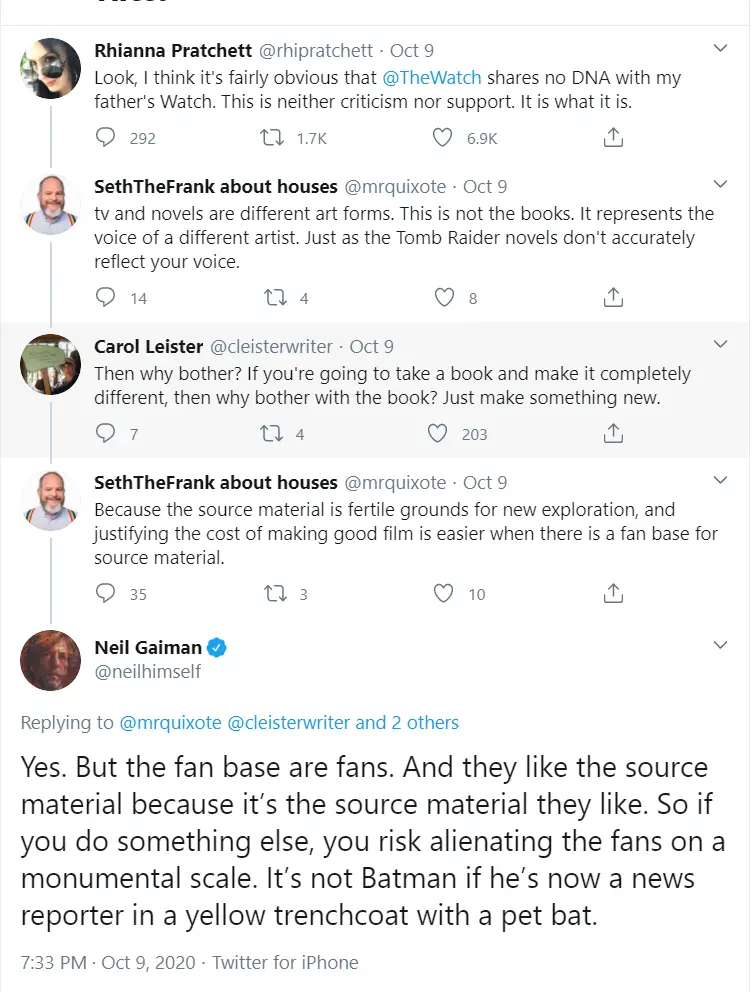Expand options menu for Carol Leister's tweet

click(x=720, y=344)
